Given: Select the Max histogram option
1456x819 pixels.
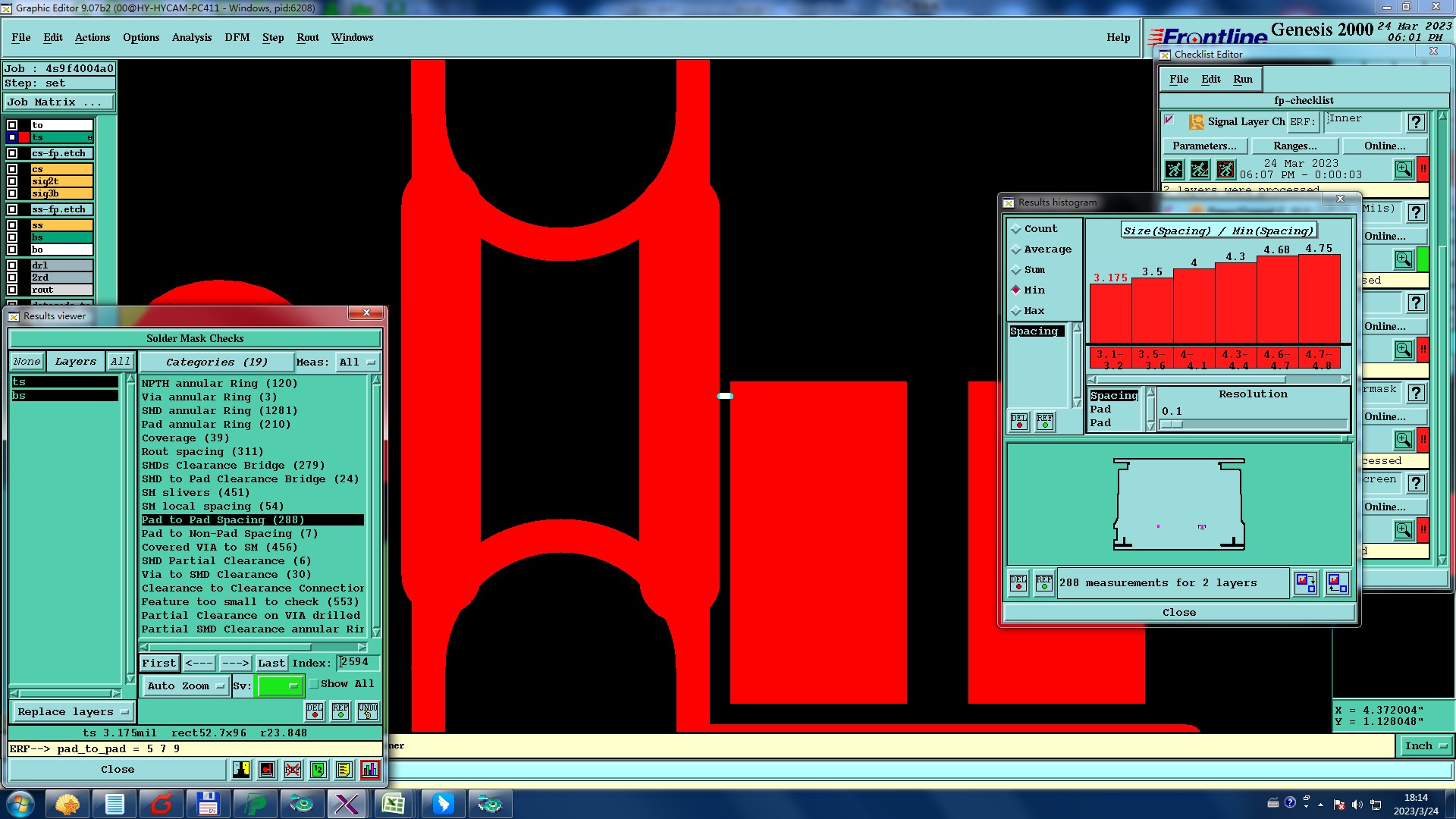Looking at the screenshot, I should pos(1016,311).
